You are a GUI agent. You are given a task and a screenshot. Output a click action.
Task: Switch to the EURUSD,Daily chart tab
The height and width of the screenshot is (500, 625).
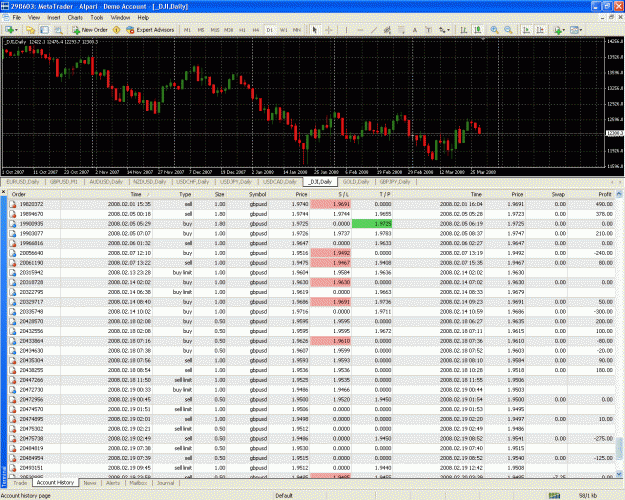point(23,182)
